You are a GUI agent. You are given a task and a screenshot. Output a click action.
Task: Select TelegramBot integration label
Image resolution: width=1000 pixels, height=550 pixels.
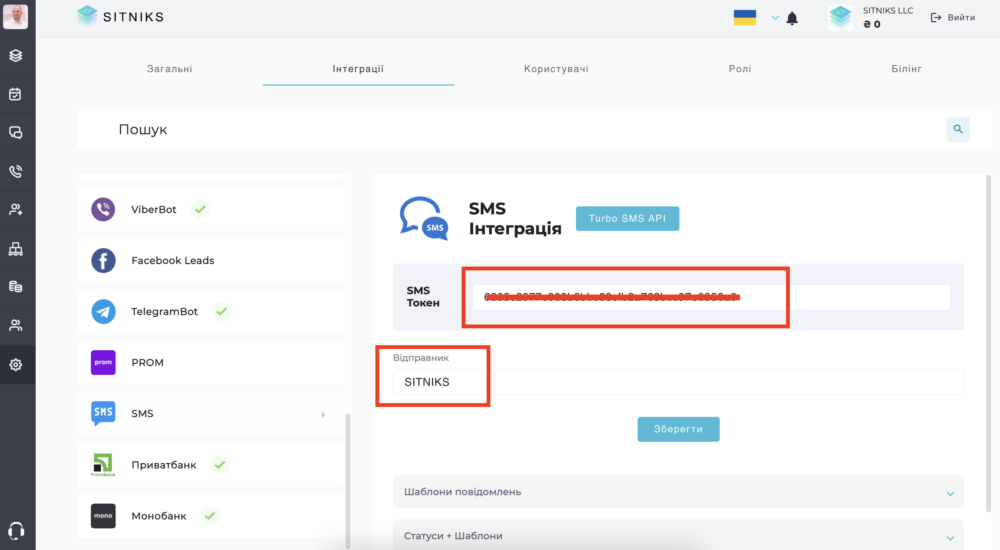click(x=165, y=311)
